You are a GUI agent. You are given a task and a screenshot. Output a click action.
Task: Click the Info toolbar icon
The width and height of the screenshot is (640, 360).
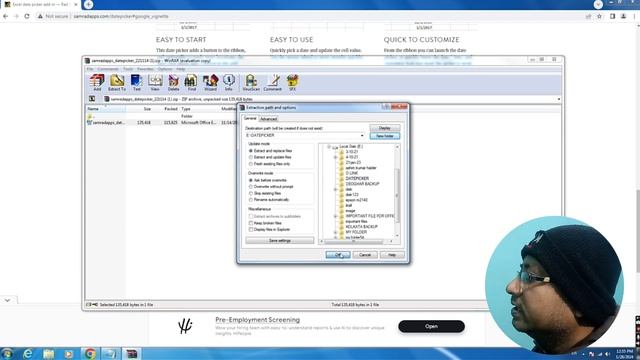229,82
